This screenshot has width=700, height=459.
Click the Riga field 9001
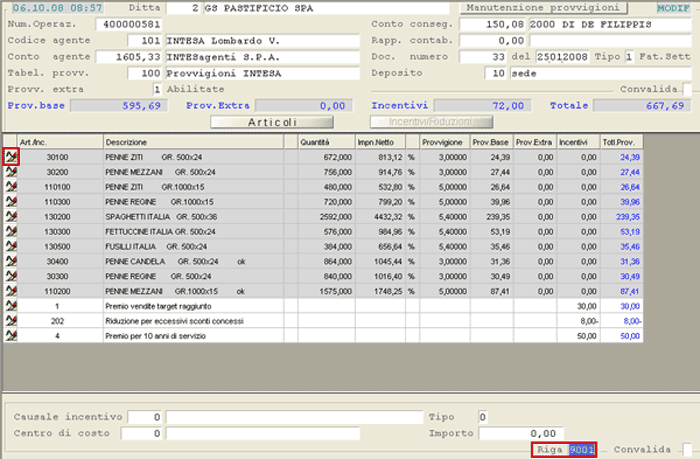582,449
